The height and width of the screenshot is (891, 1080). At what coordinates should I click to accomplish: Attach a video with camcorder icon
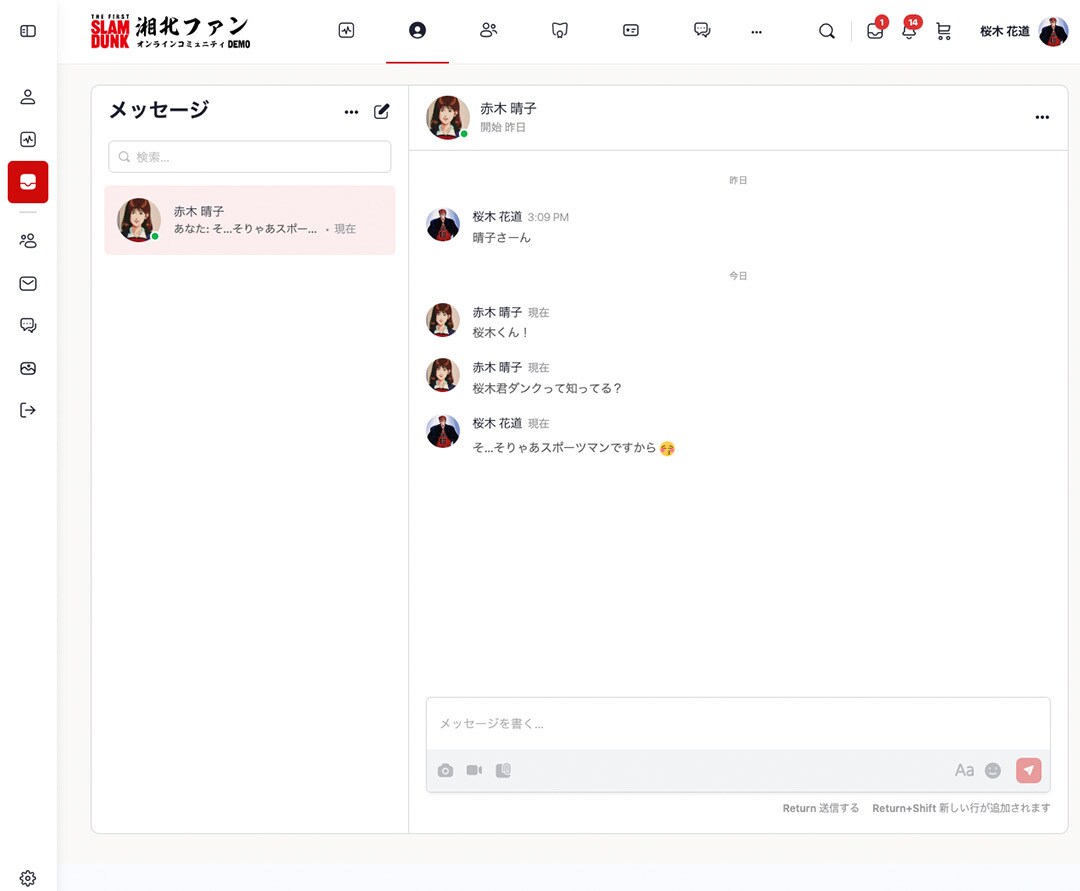coord(474,770)
